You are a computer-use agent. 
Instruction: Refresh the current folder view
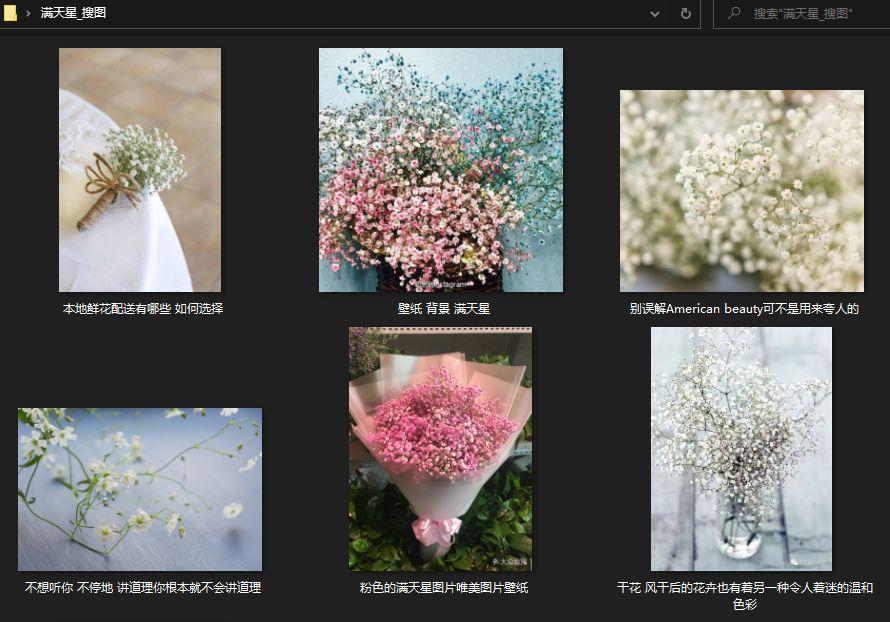[686, 14]
